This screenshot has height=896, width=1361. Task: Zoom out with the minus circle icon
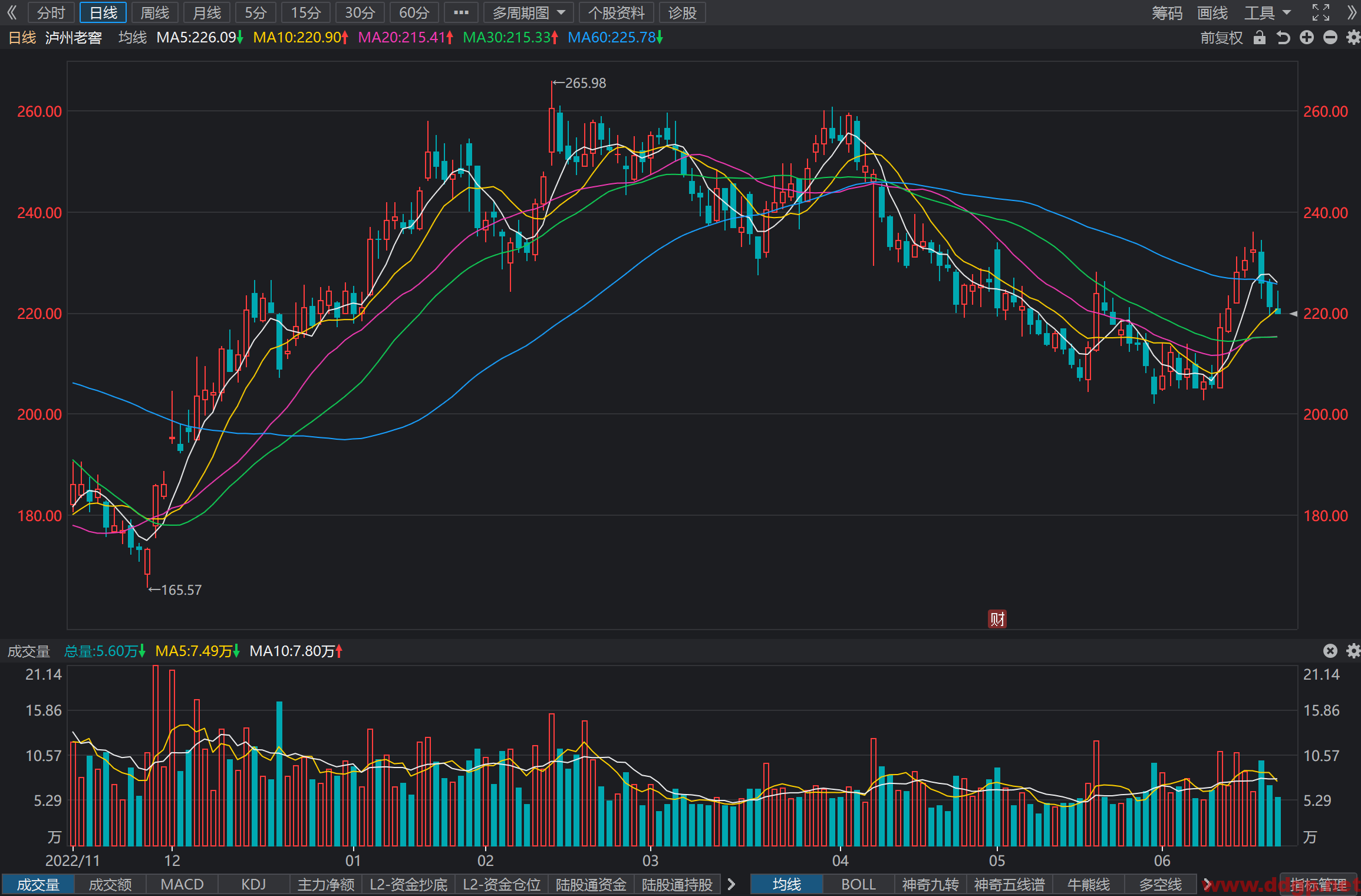click(1330, 38)
